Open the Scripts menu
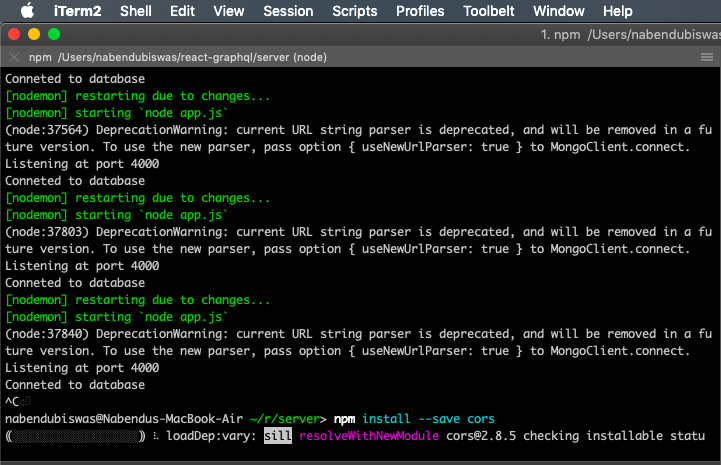The image size is (721, 465). coord(355,11)
